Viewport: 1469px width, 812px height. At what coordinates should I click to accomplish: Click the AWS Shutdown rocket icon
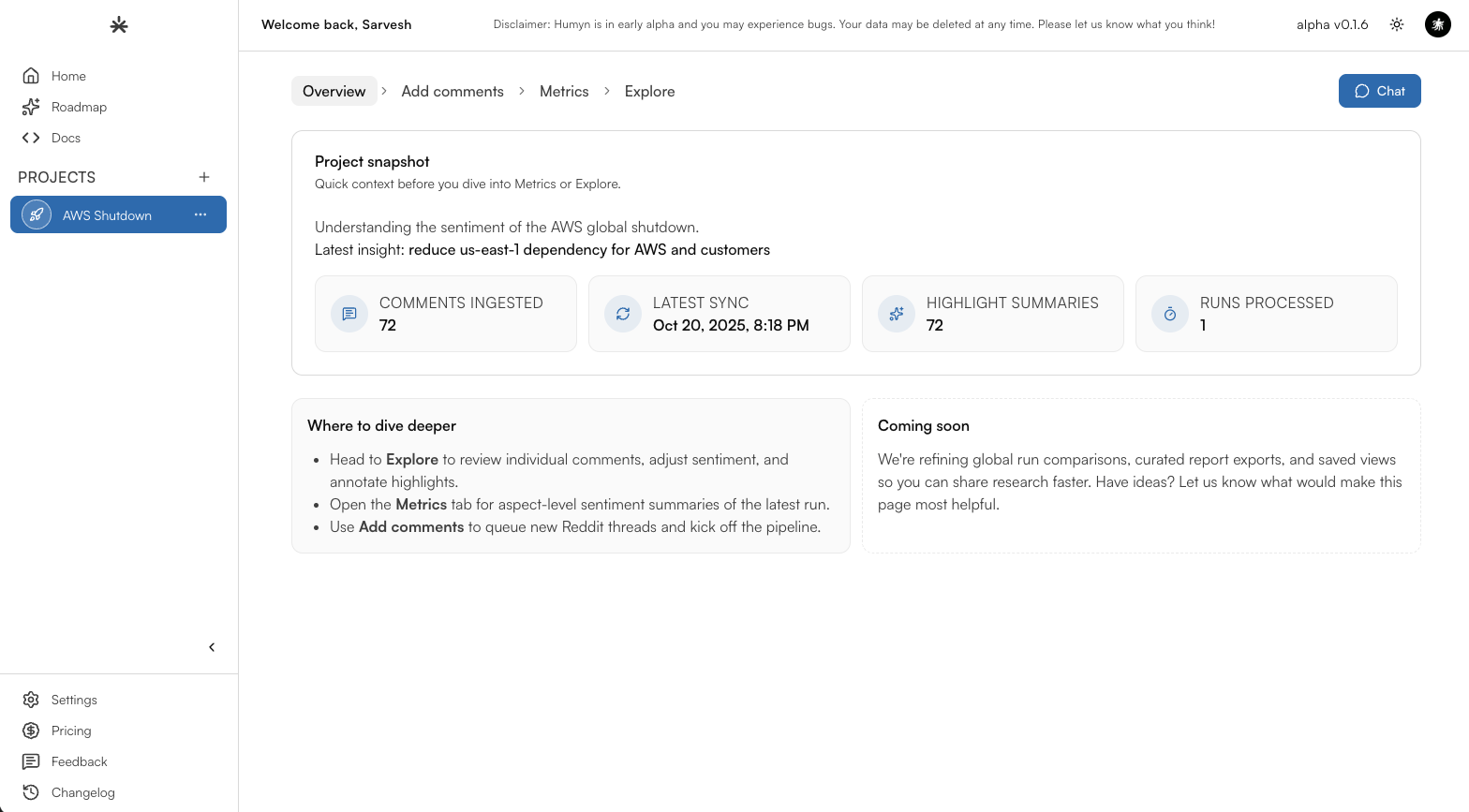(37, 214)
